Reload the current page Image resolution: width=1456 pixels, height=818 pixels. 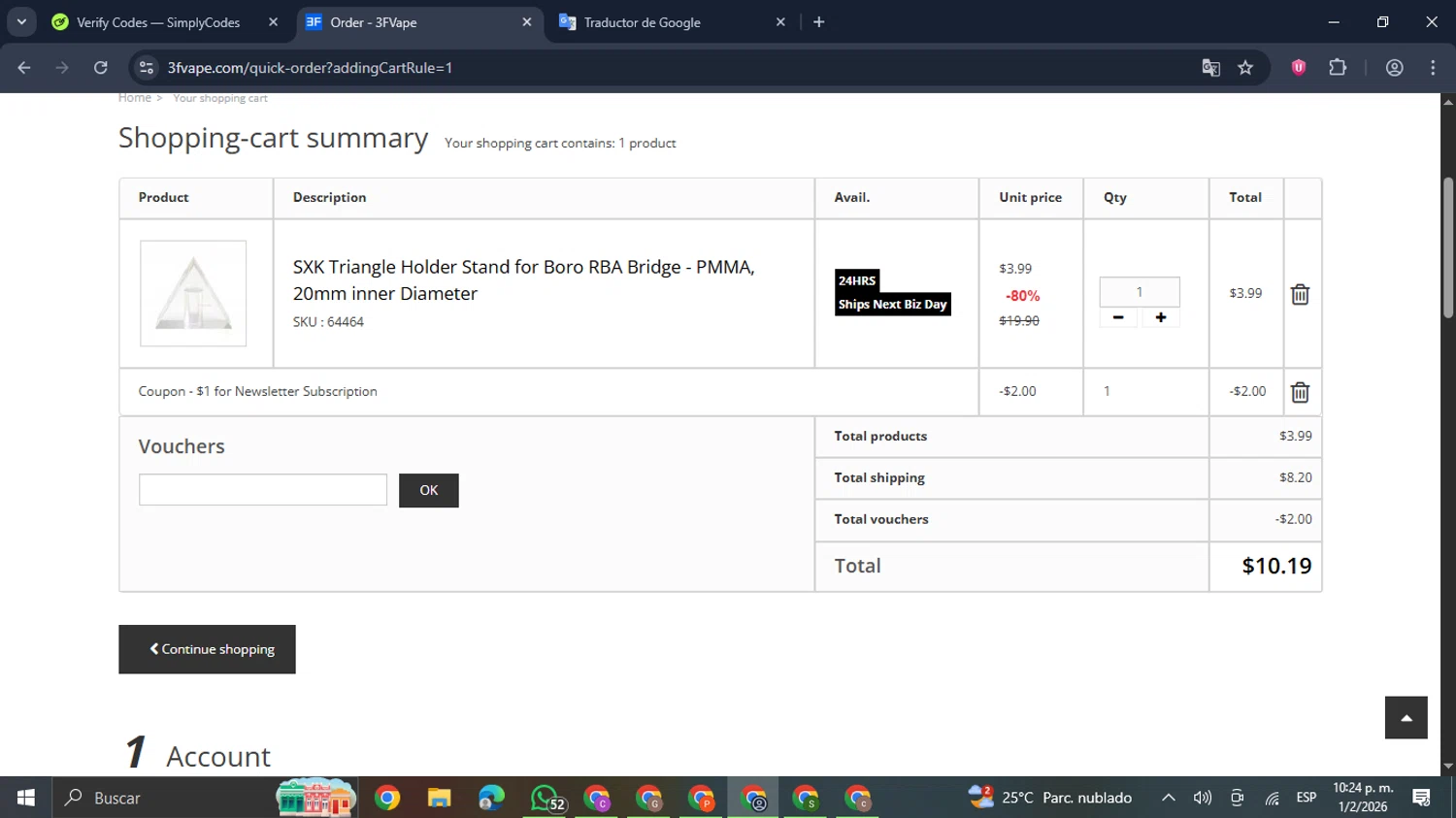[x=100, y=68]
